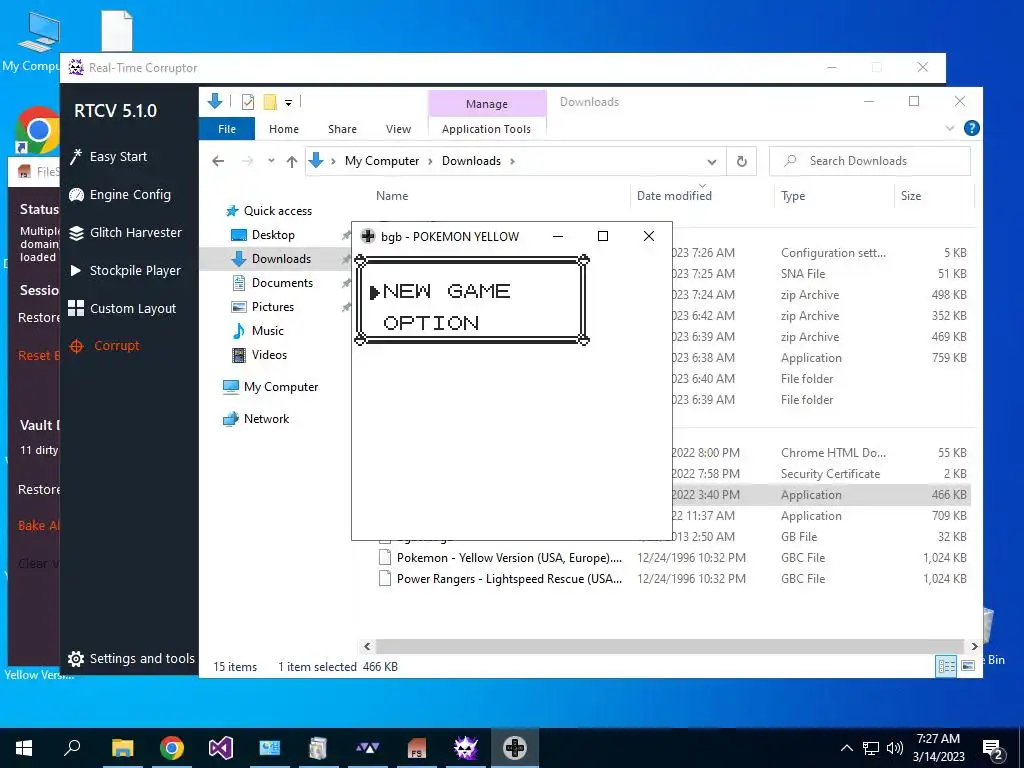Viewport: 1024px width, 768px height.
Task: Open Stockpile Player in RTCV
Action: click(125, 270)
